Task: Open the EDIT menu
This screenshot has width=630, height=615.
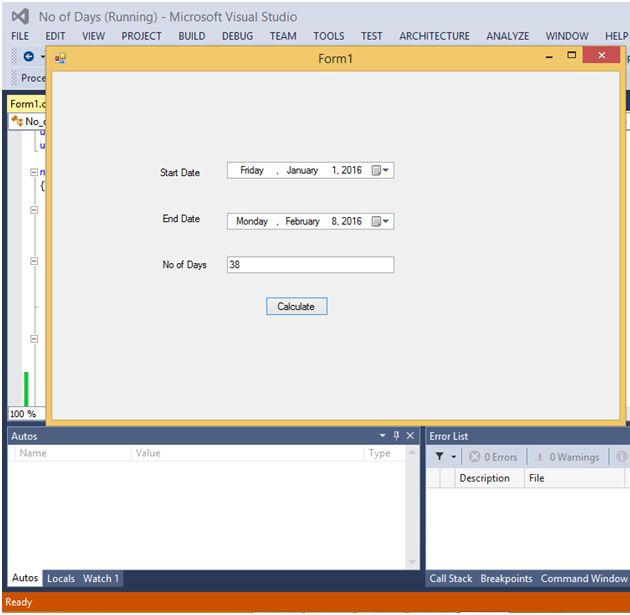Action: (55, 36)
